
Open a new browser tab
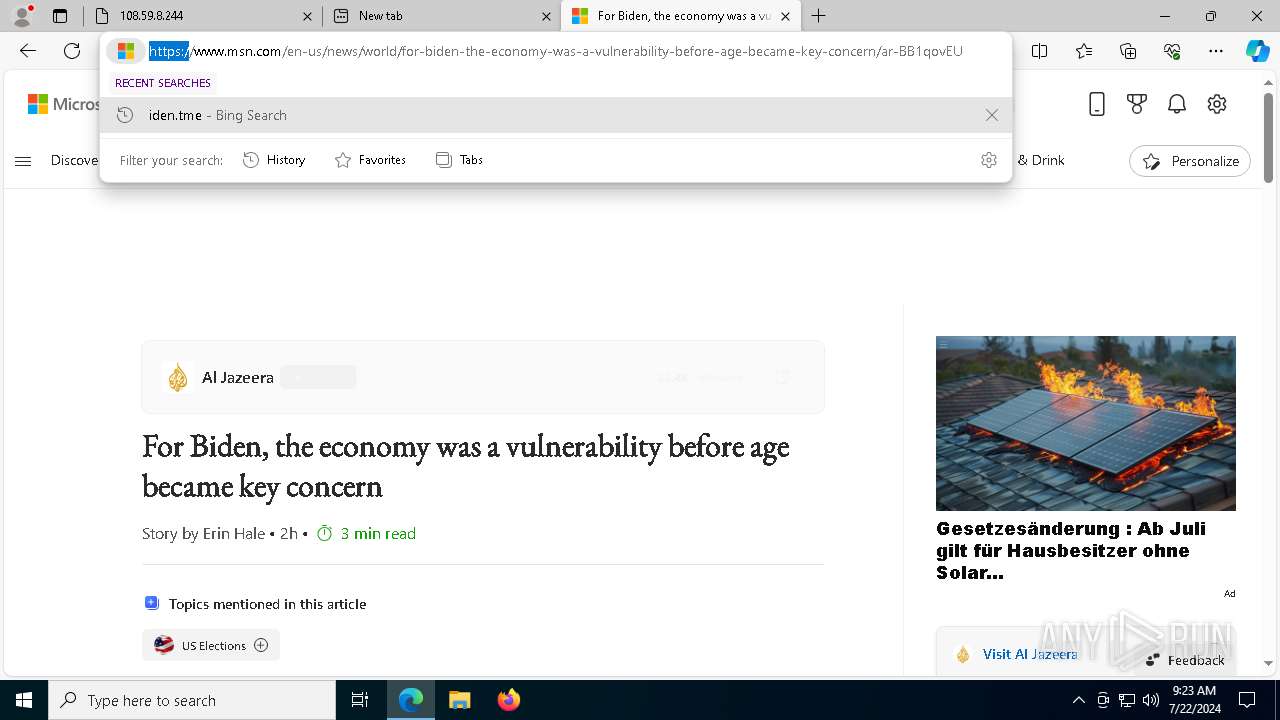click(x=819, y=16)
